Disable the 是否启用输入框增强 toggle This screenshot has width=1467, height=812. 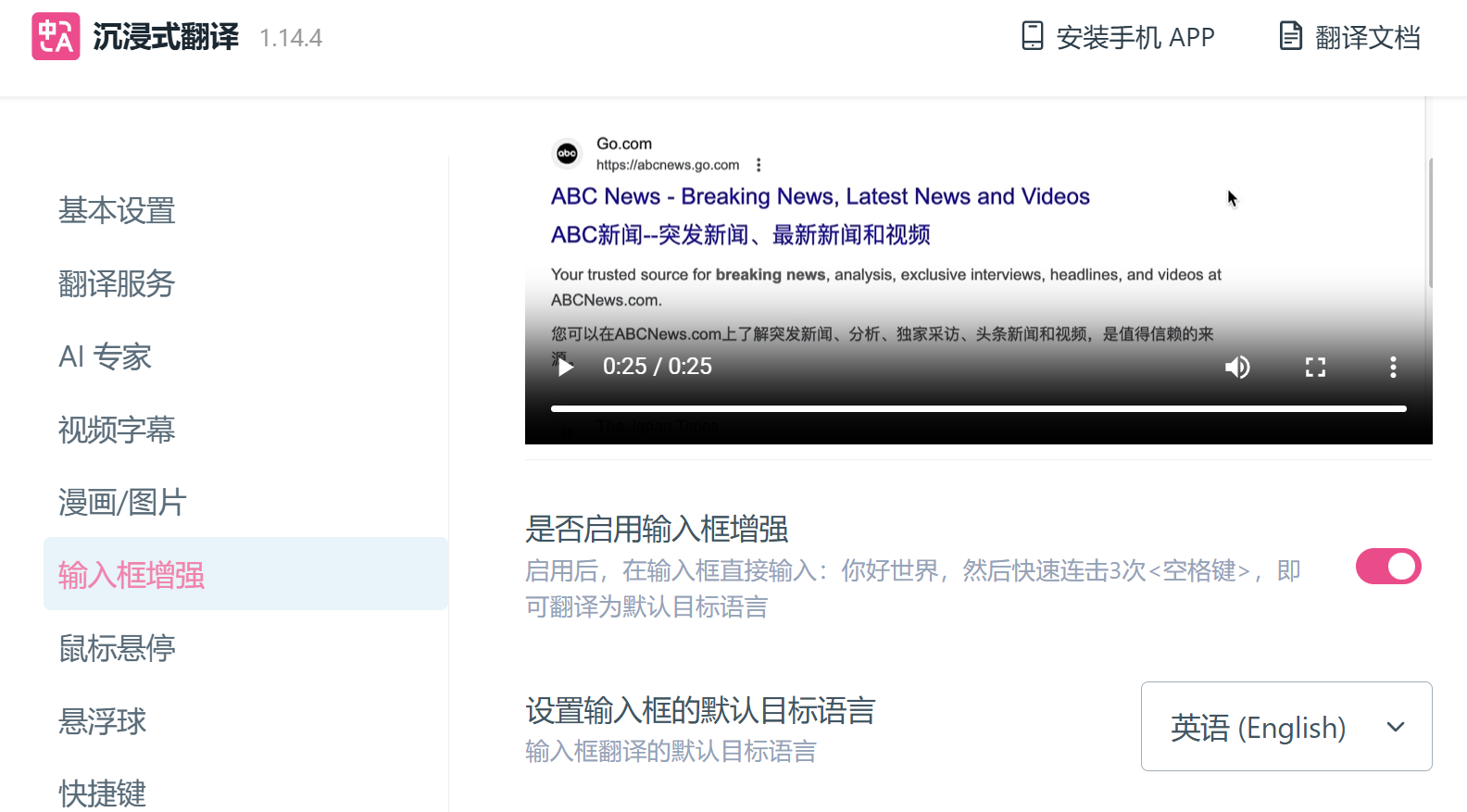1388,567
